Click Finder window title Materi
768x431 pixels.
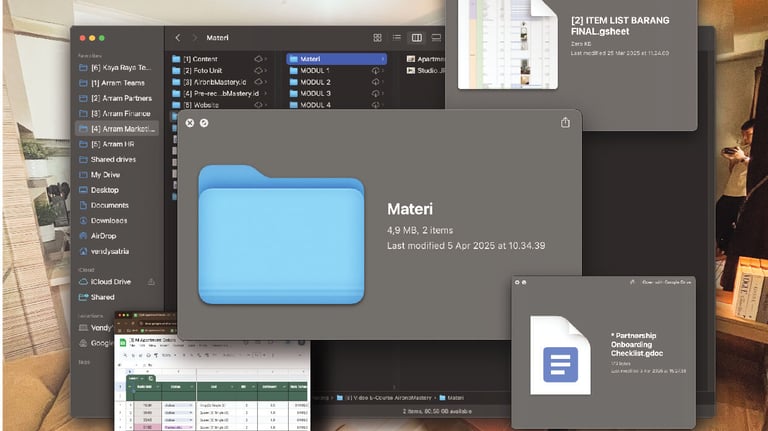click(217, 38)
